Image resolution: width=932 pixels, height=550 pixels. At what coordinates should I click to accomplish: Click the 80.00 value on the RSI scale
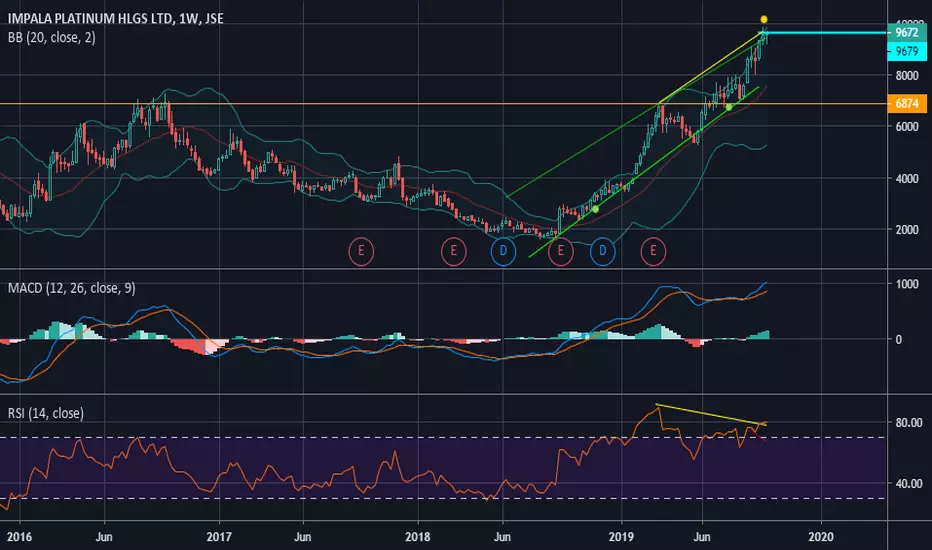pos(909,423)
